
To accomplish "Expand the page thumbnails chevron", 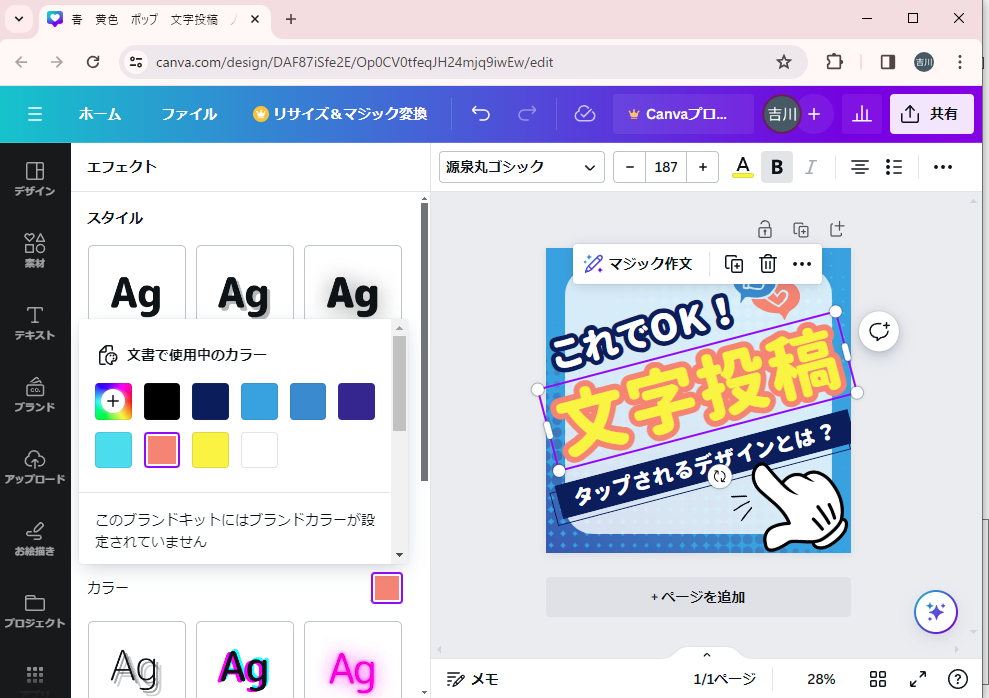I will coord(707,655).
